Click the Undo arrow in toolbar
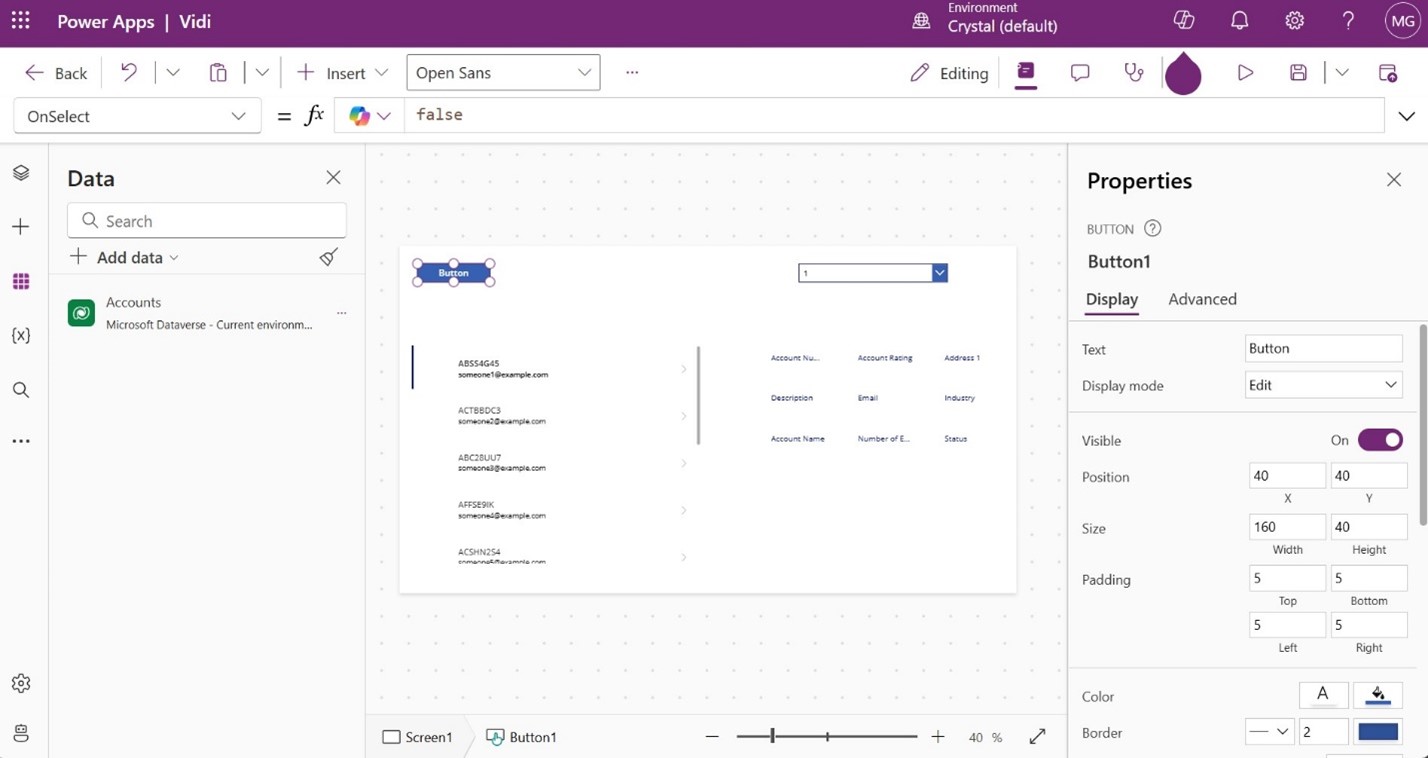The image size is (1428, 758). click(129, 73)
